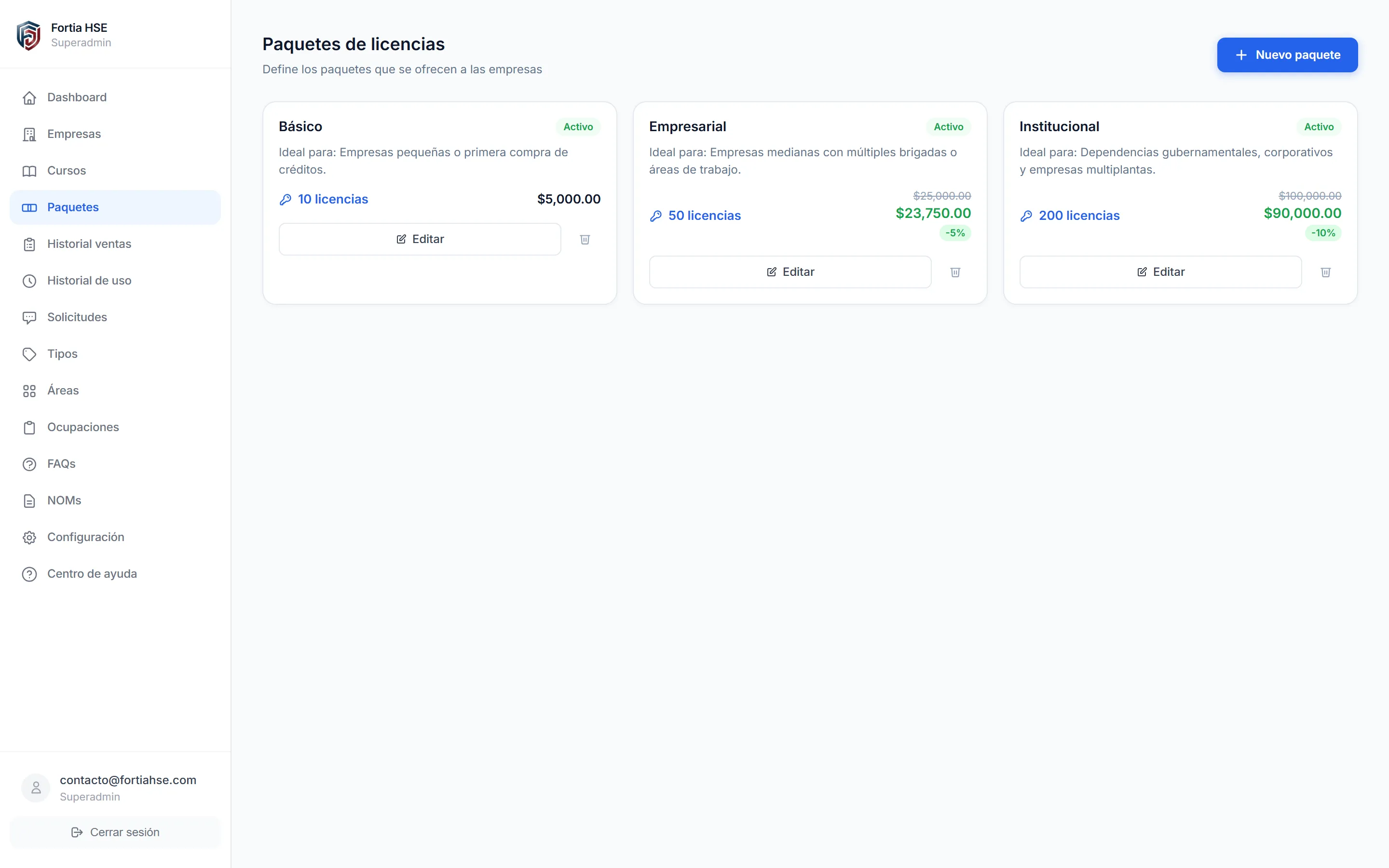The height and width of the screenshot is (868, 1389).
Task: Click the struck-through $100,000.00 price
Action: pyautogui.click(x=1310, y=196)
